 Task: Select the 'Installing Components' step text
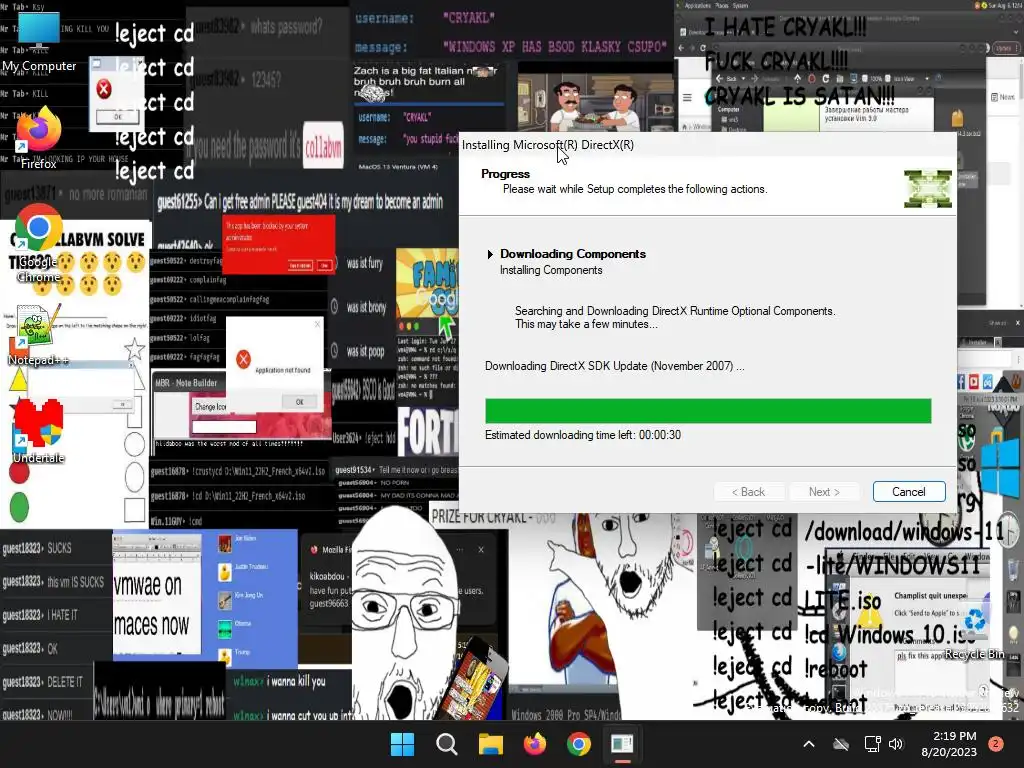[551, 270]
